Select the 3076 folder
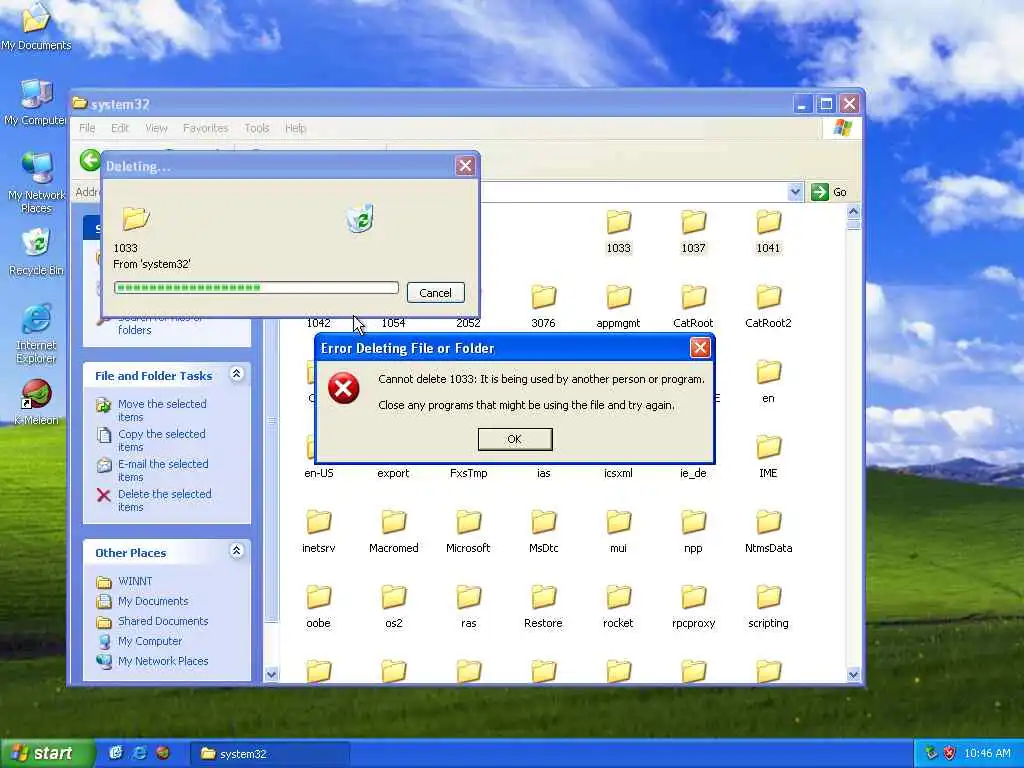Viewport: 1024px width, 768px height. (x=543, y=306)
